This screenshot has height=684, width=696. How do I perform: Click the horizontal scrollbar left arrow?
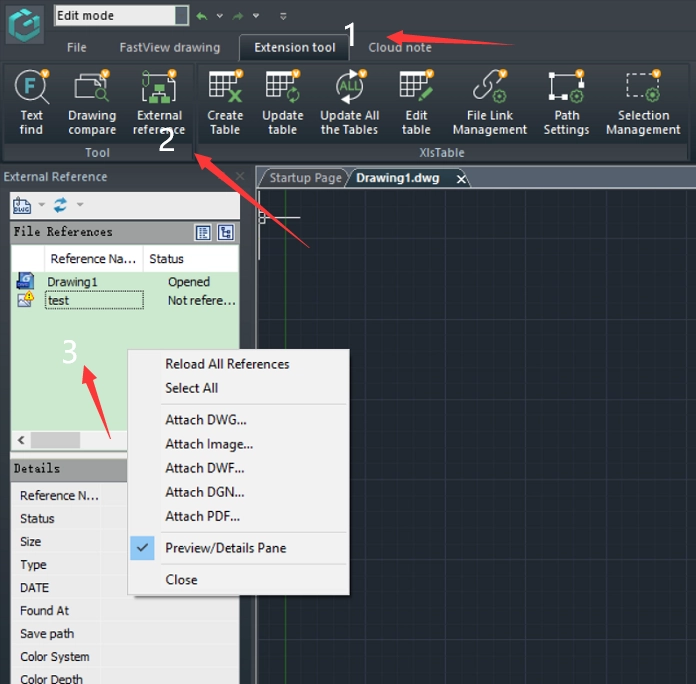click(x=21, y=440)
